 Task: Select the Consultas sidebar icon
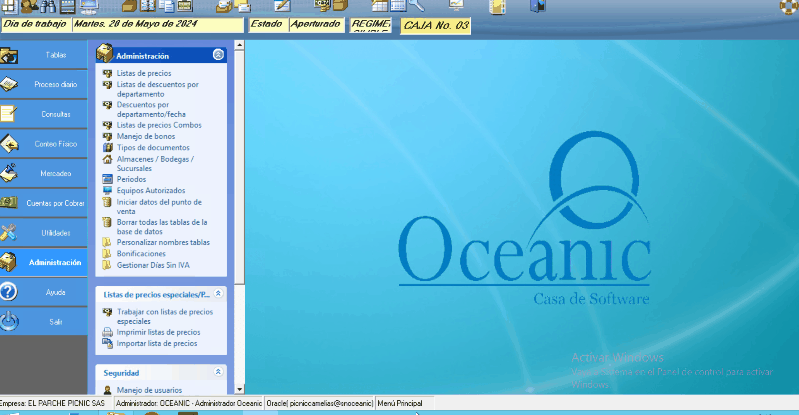[x=10, y=114]
